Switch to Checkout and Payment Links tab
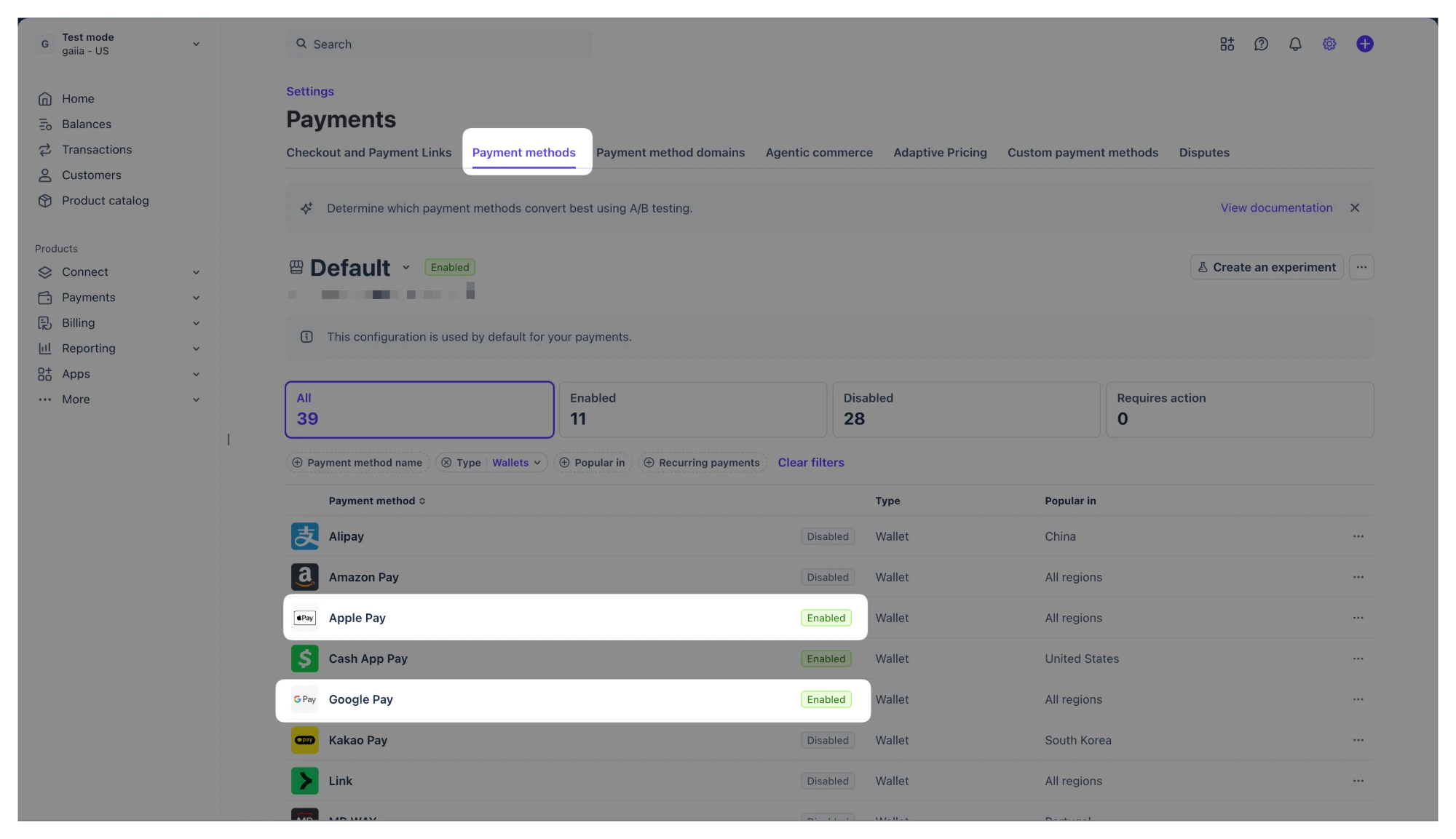 [368, 153]
